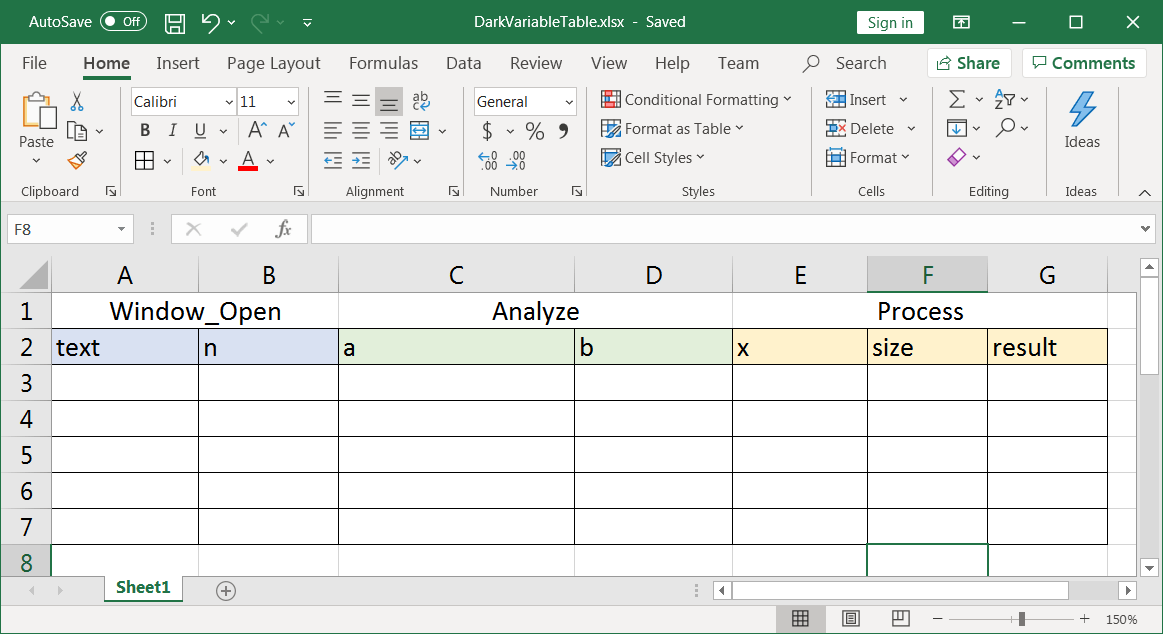This screenshot has width=1163, height=634.
Task: Expand Conditional Formatting menu
Action: pos(787,99)
